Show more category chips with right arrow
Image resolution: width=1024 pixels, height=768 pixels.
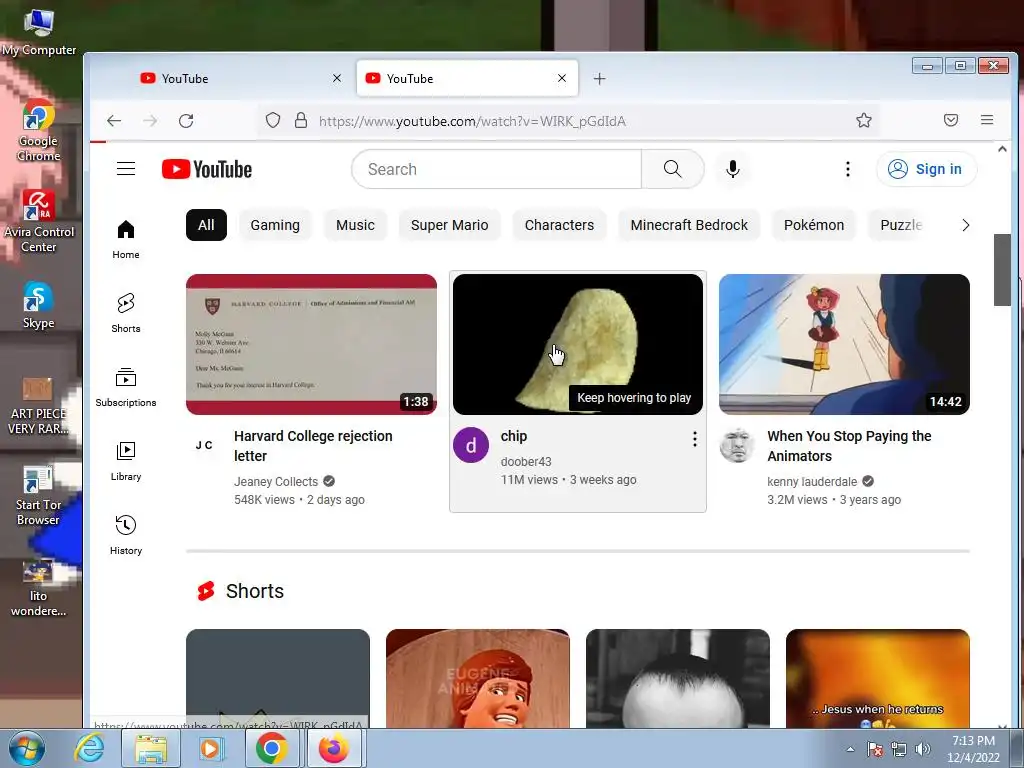(965, 225)
